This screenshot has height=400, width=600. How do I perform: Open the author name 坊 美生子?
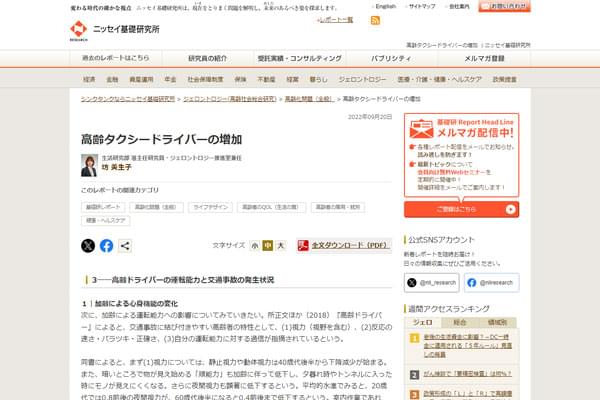tap(116, 167)
